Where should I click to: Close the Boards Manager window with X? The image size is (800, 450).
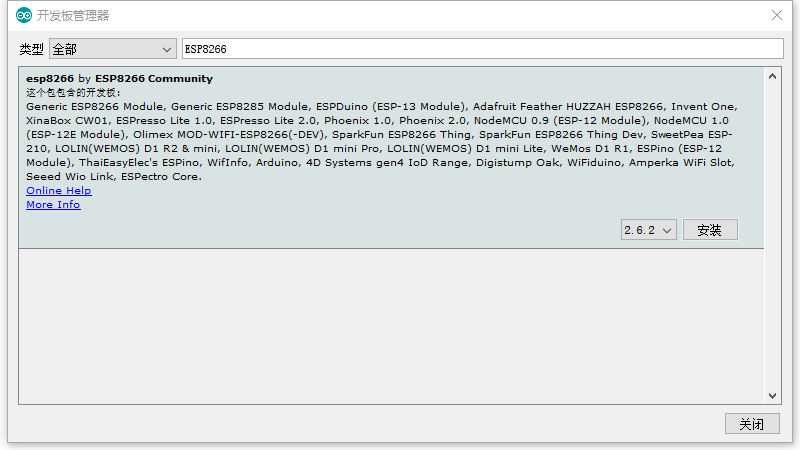pos(777,15)
